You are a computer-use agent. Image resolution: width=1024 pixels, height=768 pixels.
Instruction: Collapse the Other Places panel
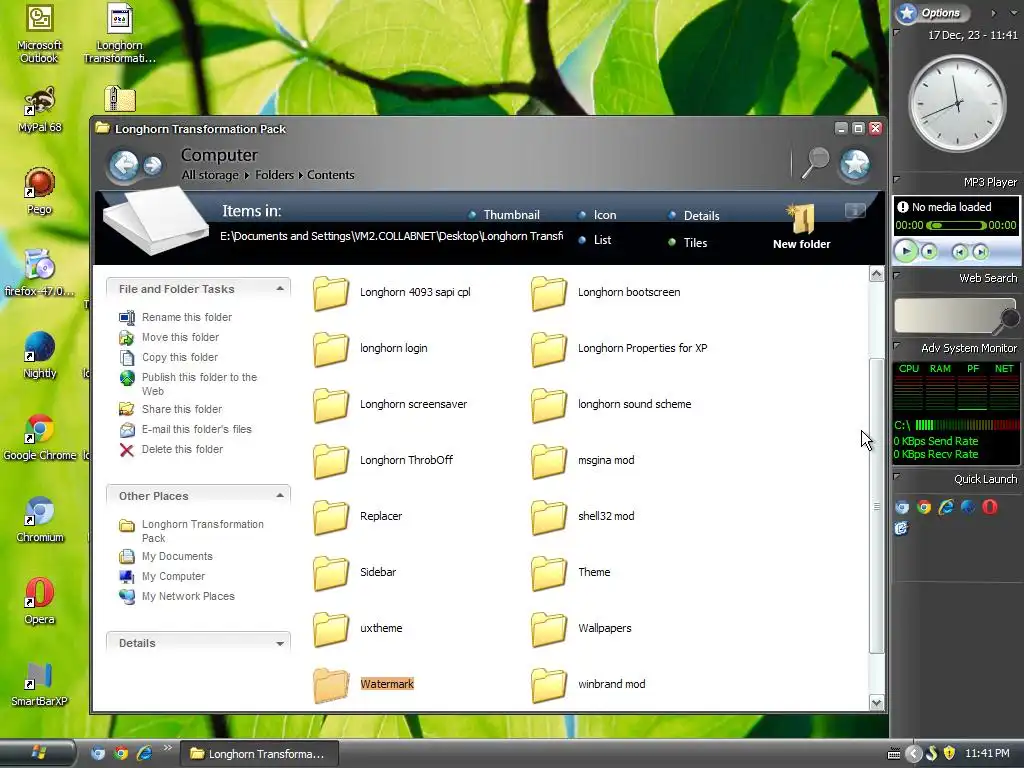click(280, 496)
